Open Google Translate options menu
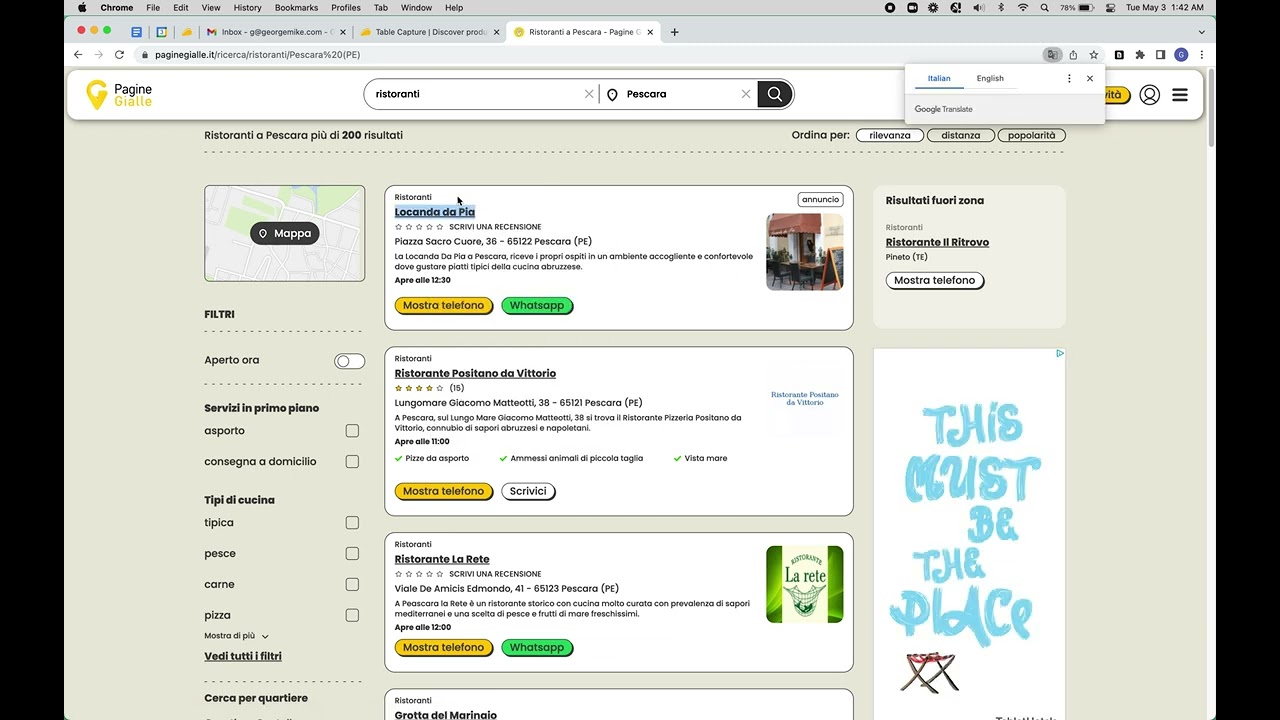This screenshot has height=720, width=1280. (x=1069, y=78)
